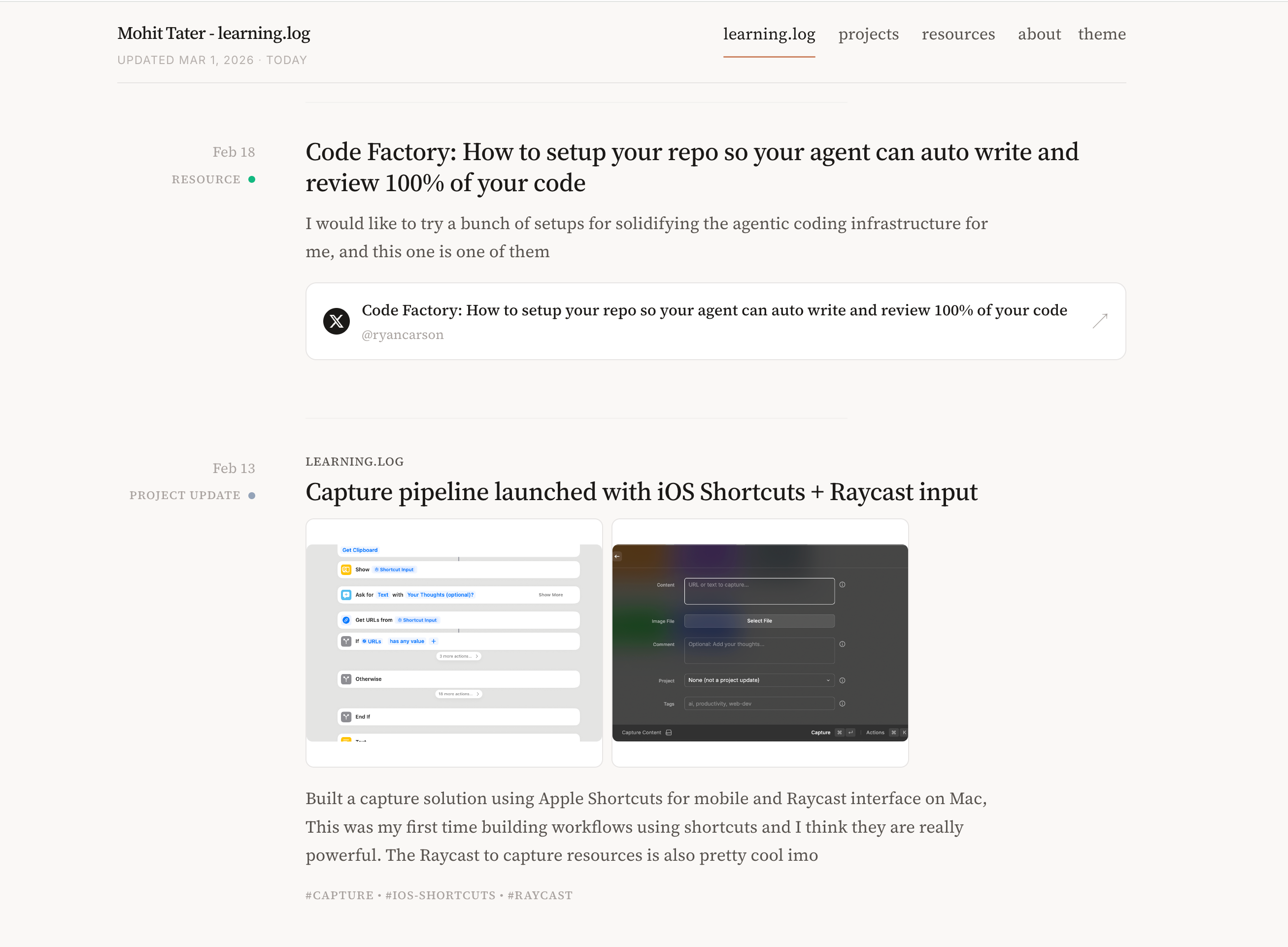Click the Get URLs from link icon
1288x947 pixels.
click(346, 620)
